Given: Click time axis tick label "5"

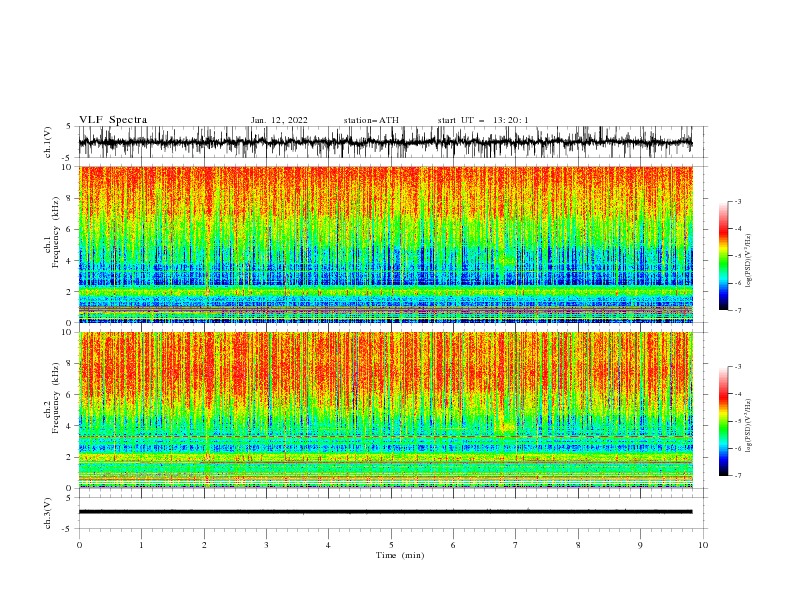Looking at the screenshot, I should pos(391,545).
